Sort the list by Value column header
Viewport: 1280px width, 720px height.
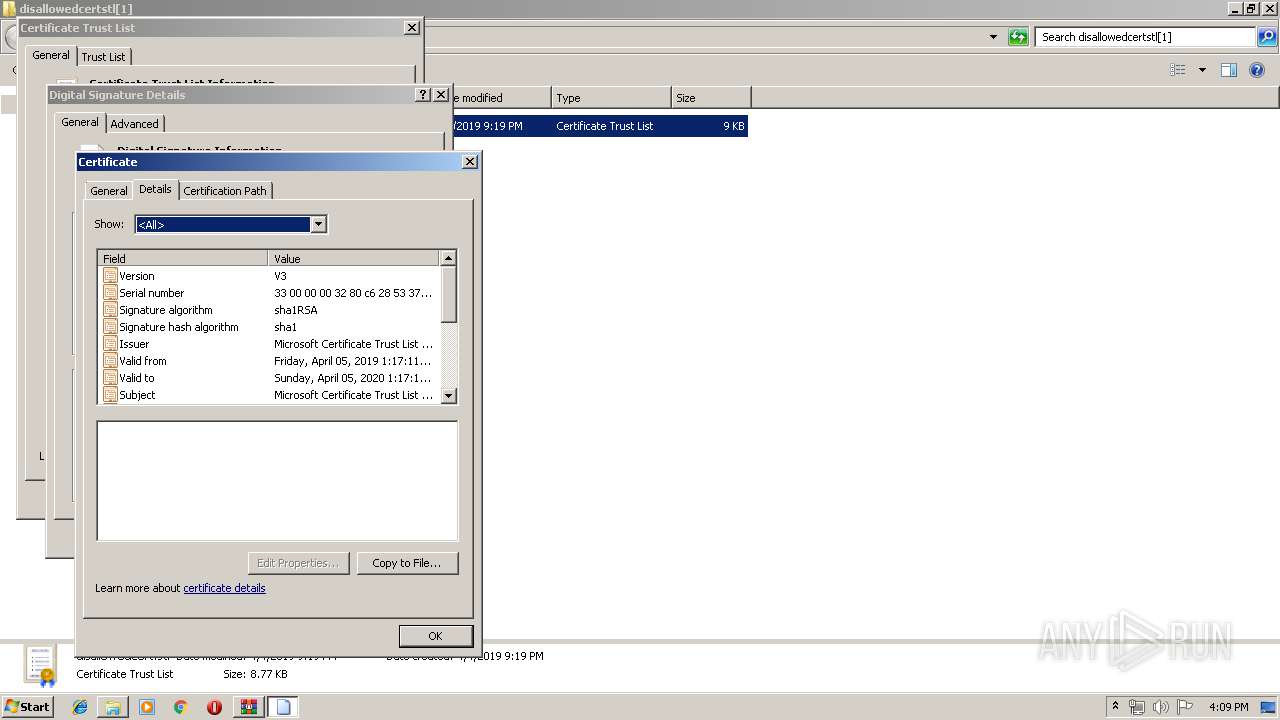[x=354, y=258]
